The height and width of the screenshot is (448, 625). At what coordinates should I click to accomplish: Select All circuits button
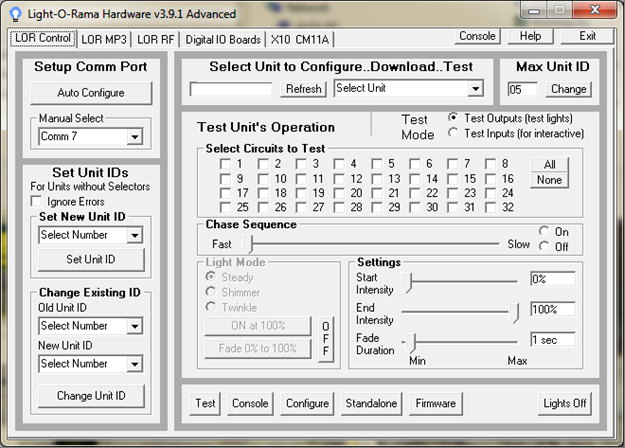point(549,165)
